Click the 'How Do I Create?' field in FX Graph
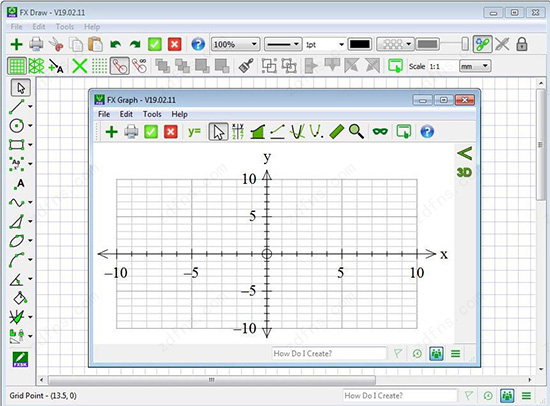The image size is (550, 406). click(329, 353)
